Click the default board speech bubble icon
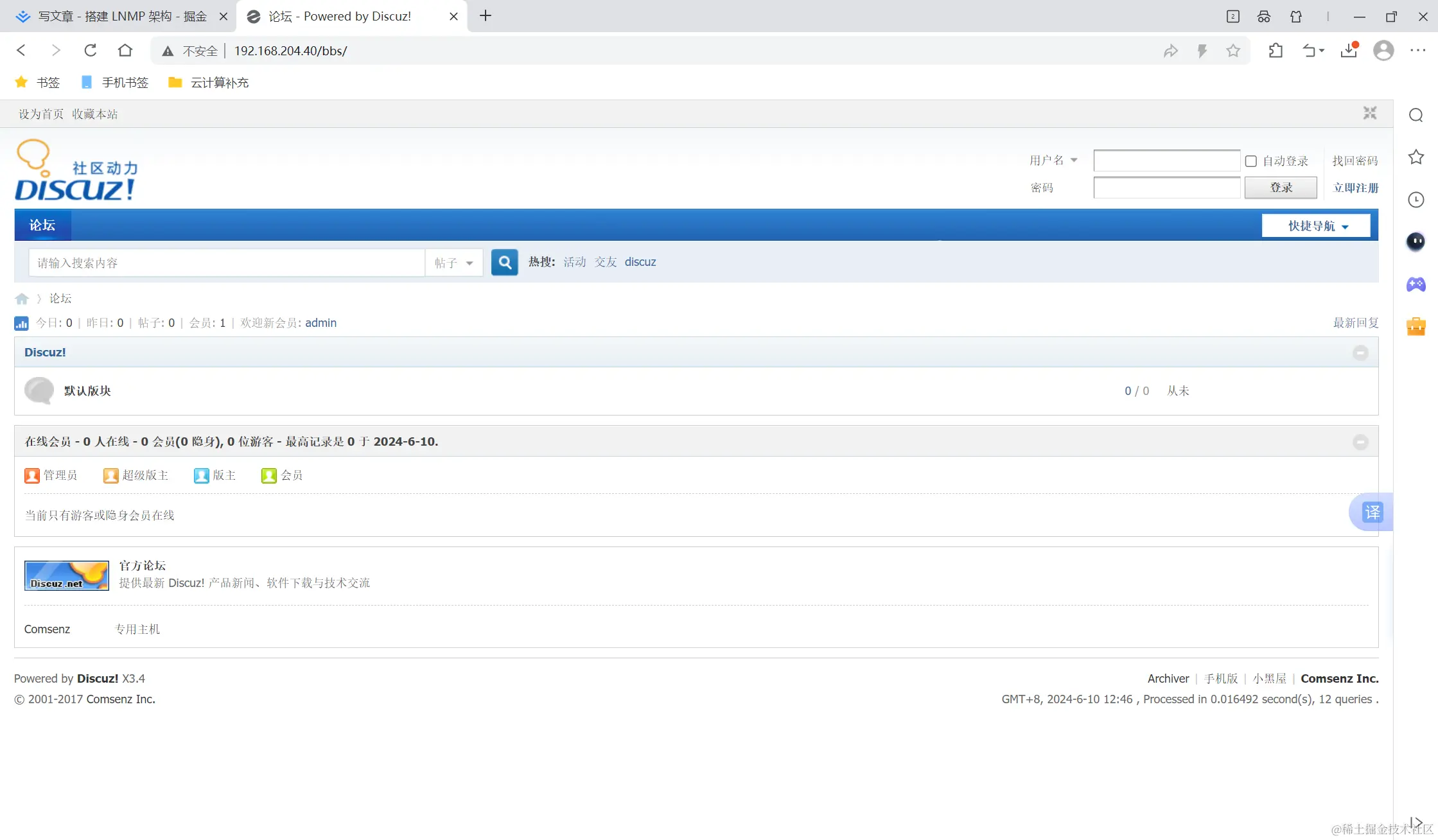1438x840 pixels. 39,390
